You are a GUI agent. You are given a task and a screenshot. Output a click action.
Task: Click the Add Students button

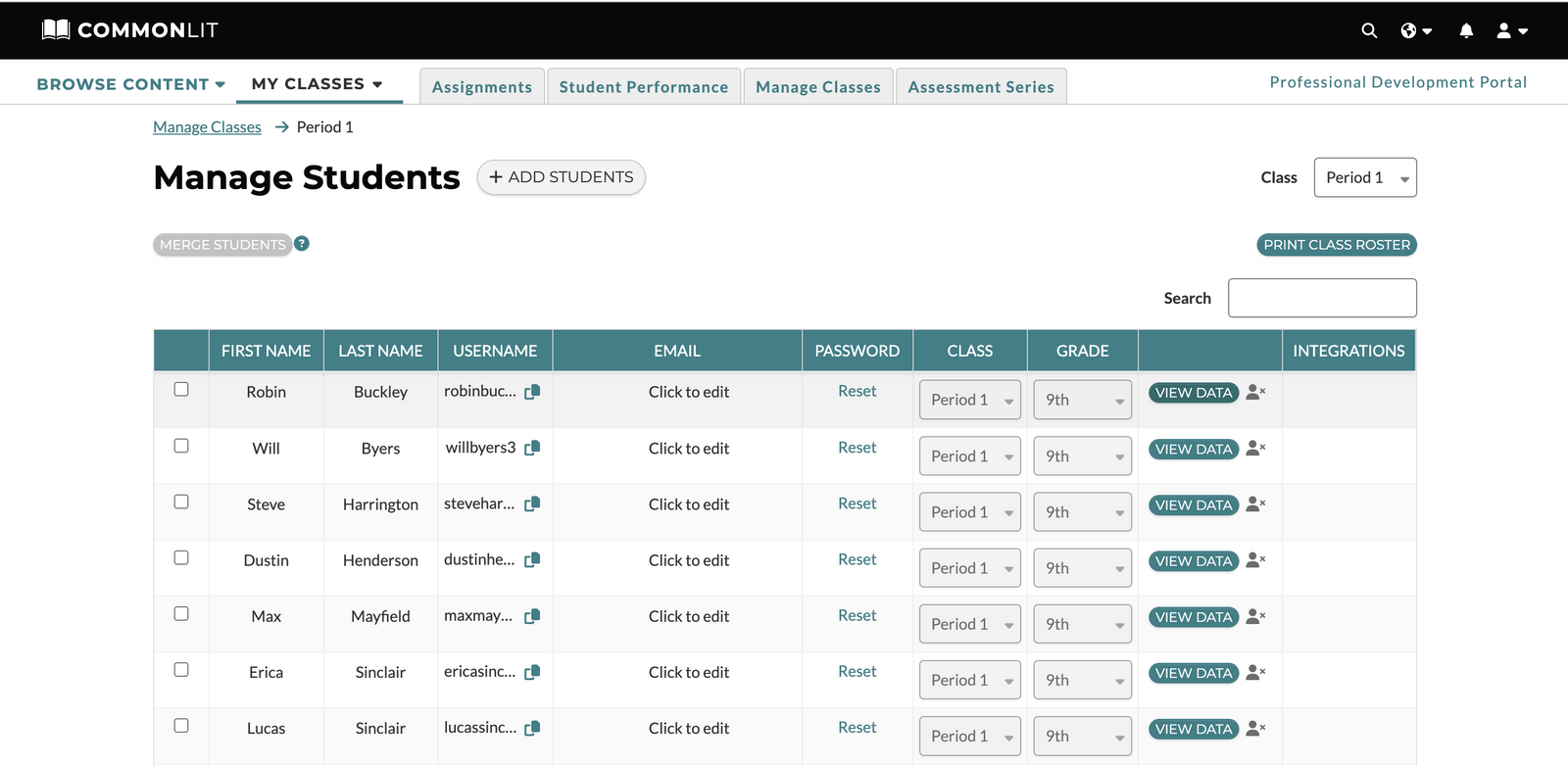point(562,177)
